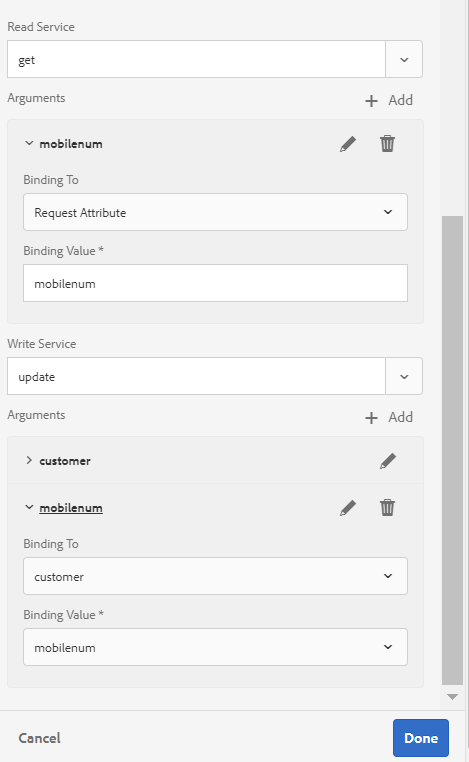The width and height of the screenshot is (469, 762).
Task: Click the Done button
Action: pos(421,738)
